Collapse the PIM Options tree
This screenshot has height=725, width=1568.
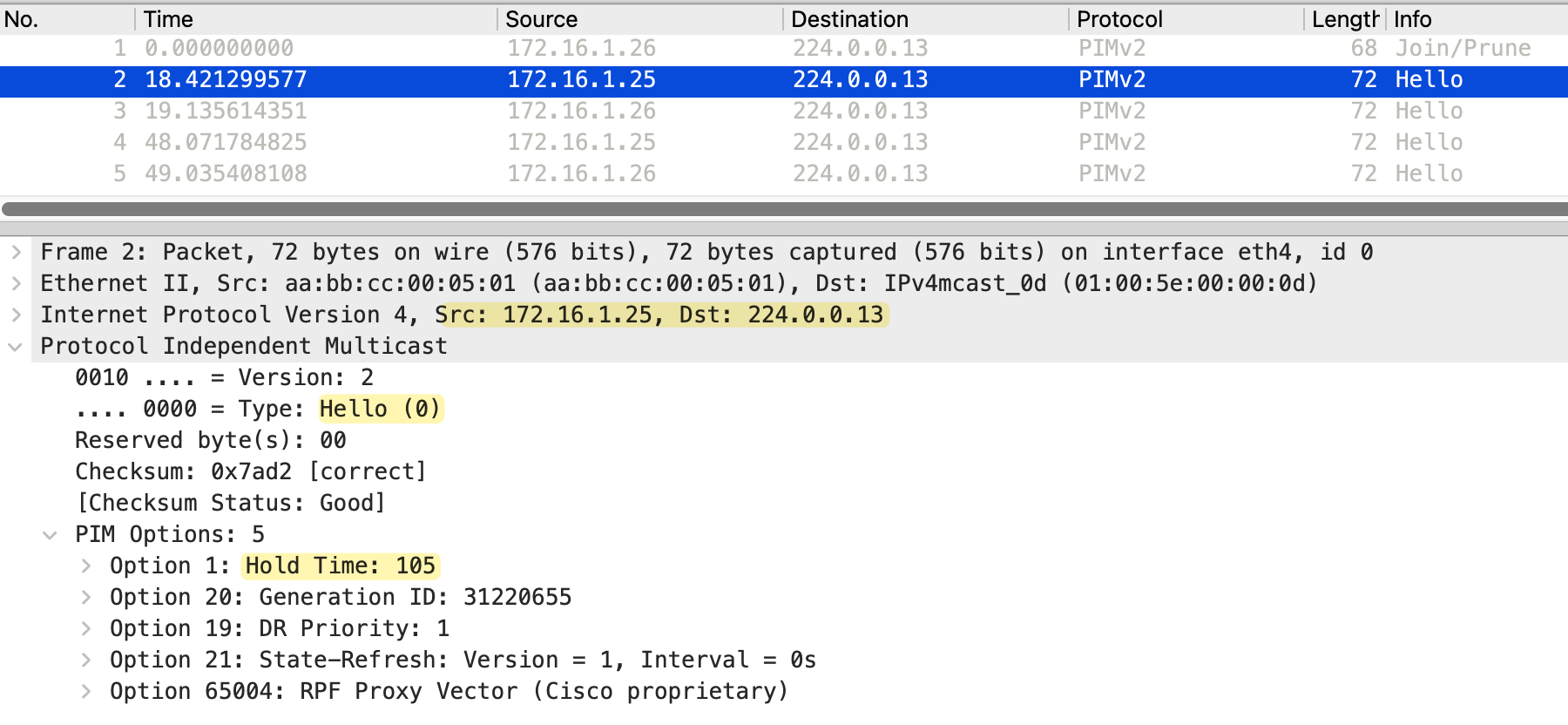click(x=51, y=535)
